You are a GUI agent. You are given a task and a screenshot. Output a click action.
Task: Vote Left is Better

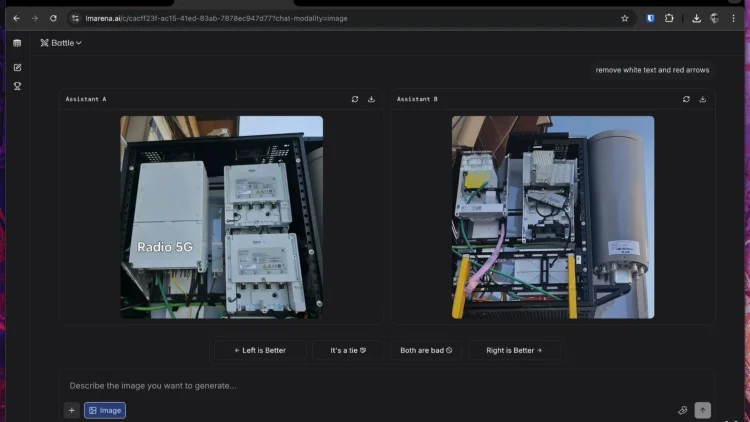click(x=259, y=350)
